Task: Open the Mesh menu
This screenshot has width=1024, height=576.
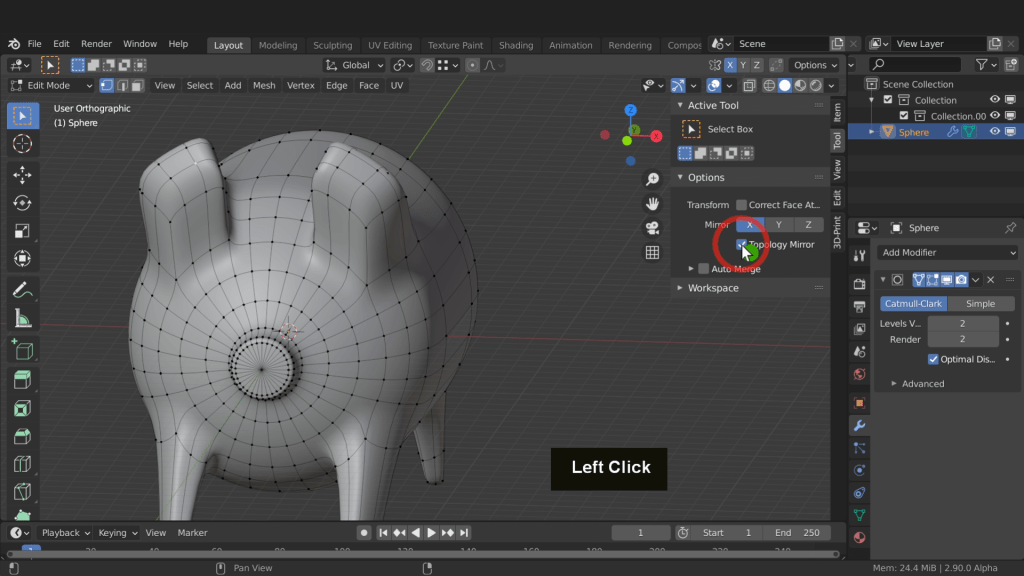Action: pos(264,86)
